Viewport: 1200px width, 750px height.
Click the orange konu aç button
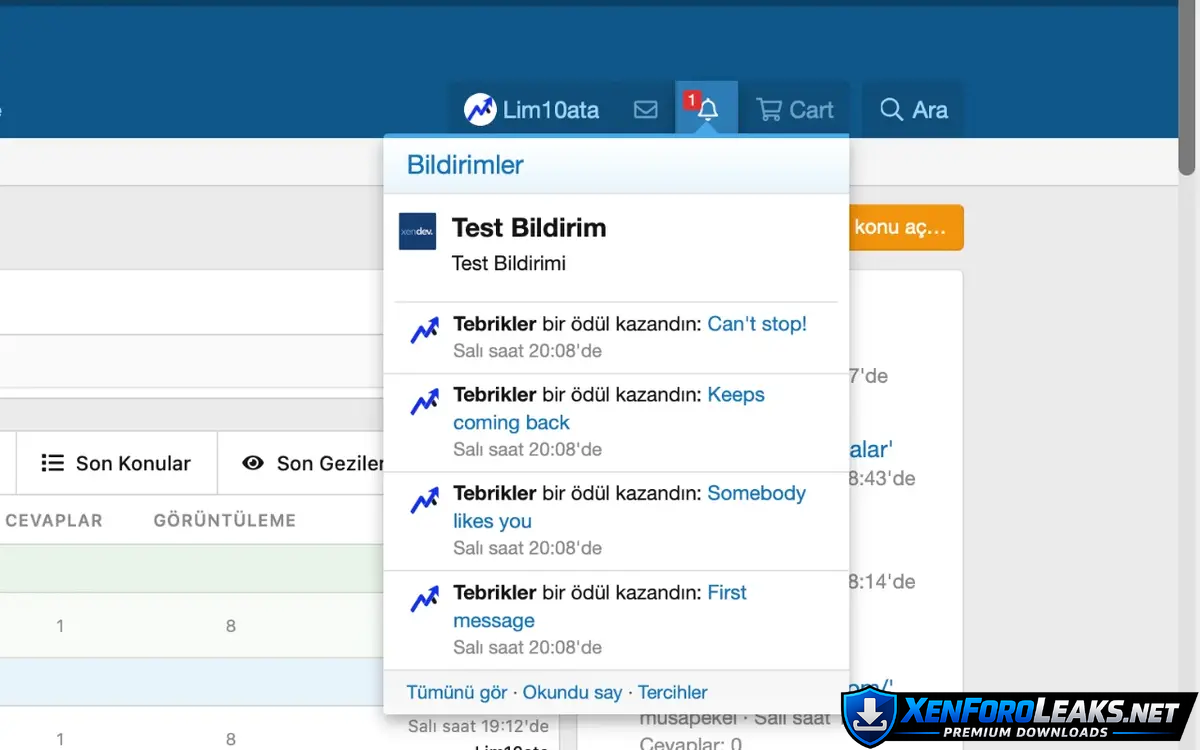(905, 227)
